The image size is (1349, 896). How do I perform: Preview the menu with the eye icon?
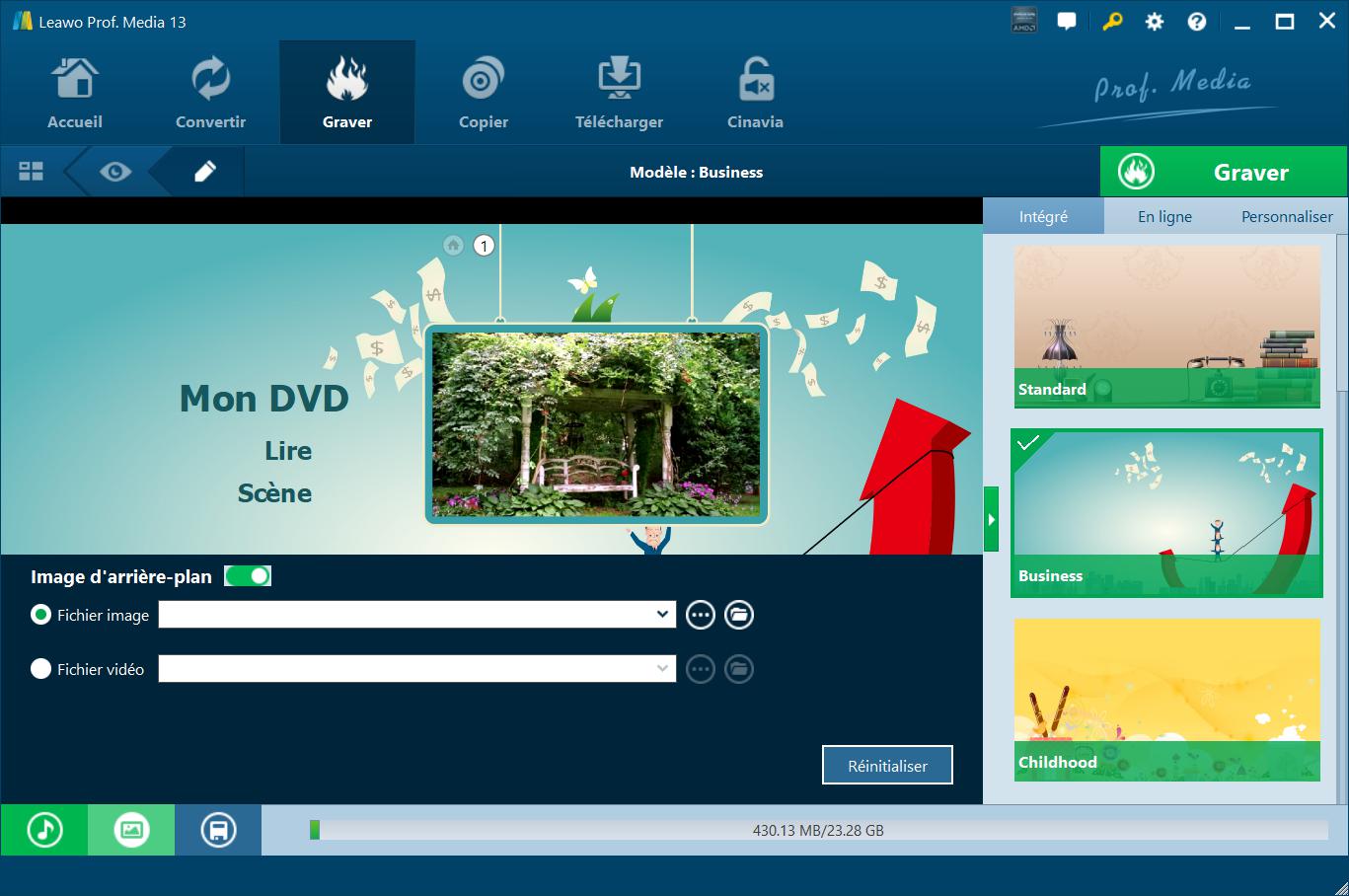click(x=115, y=172)
